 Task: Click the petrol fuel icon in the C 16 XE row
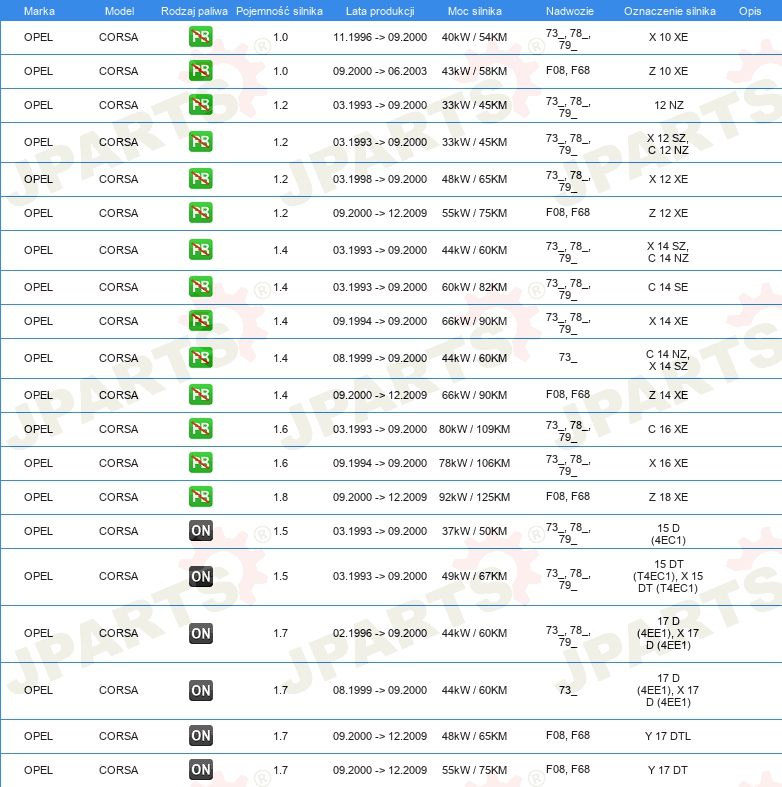point(200,429)
